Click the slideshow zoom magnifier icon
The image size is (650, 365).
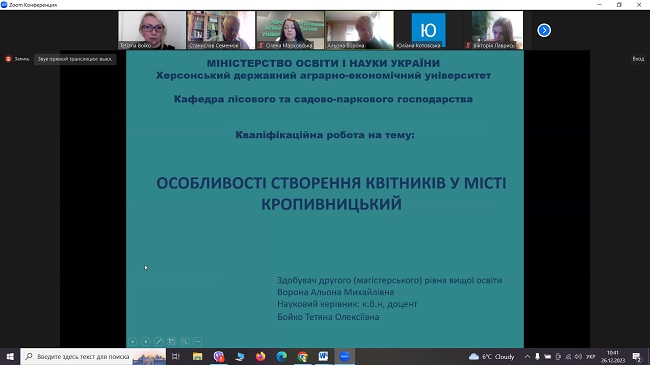coord(184,341)
